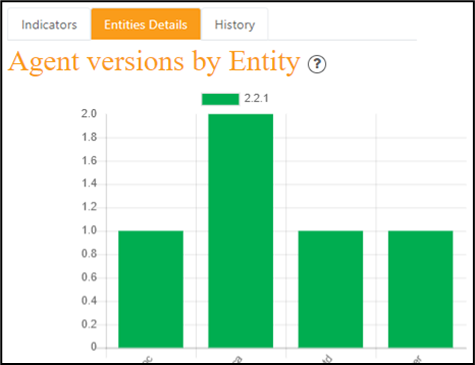The height and width of the screenshot is (365, 475).
Task: Click the 1.2 y-axis label
Action: 89,207
